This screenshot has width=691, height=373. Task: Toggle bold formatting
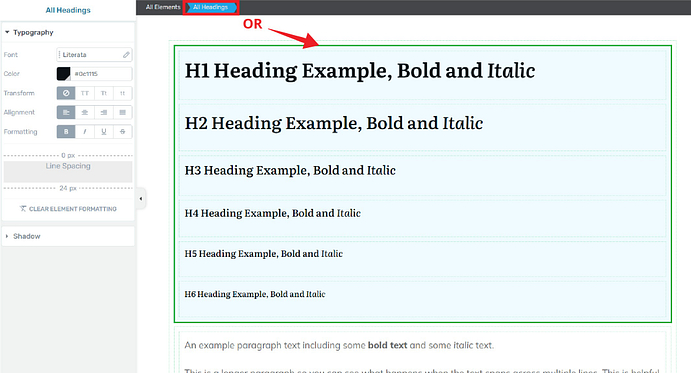[x=66, y=131]
